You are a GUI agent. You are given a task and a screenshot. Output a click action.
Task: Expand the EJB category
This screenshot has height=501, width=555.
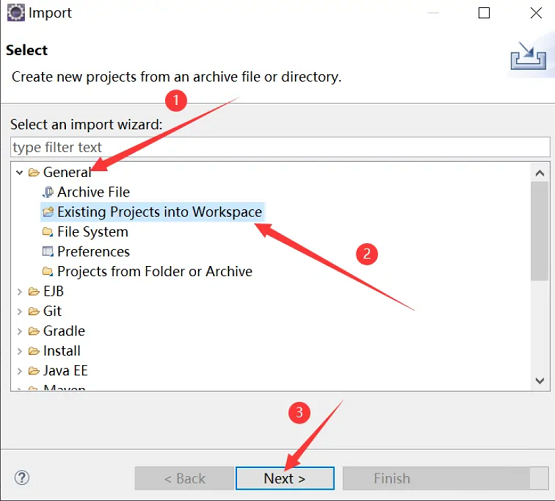19,291
